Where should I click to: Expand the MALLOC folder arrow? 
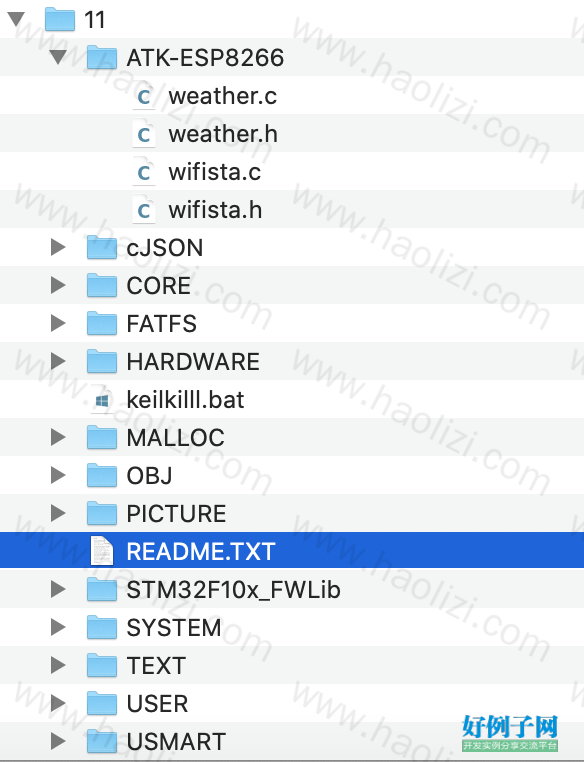point(58,437)
